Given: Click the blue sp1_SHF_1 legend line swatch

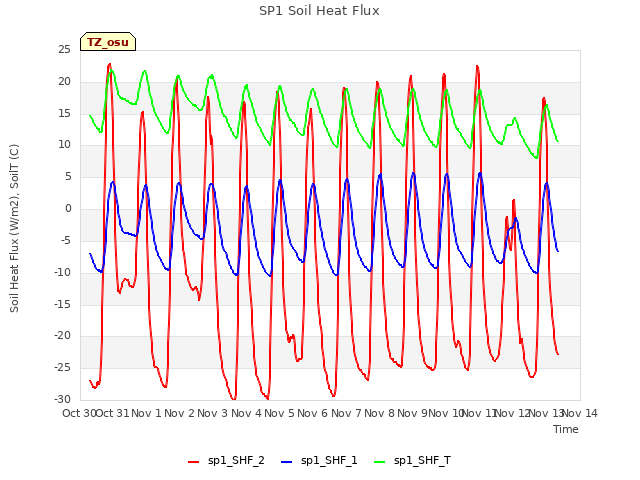Looking at the screenshot, I should coord(287,462).
